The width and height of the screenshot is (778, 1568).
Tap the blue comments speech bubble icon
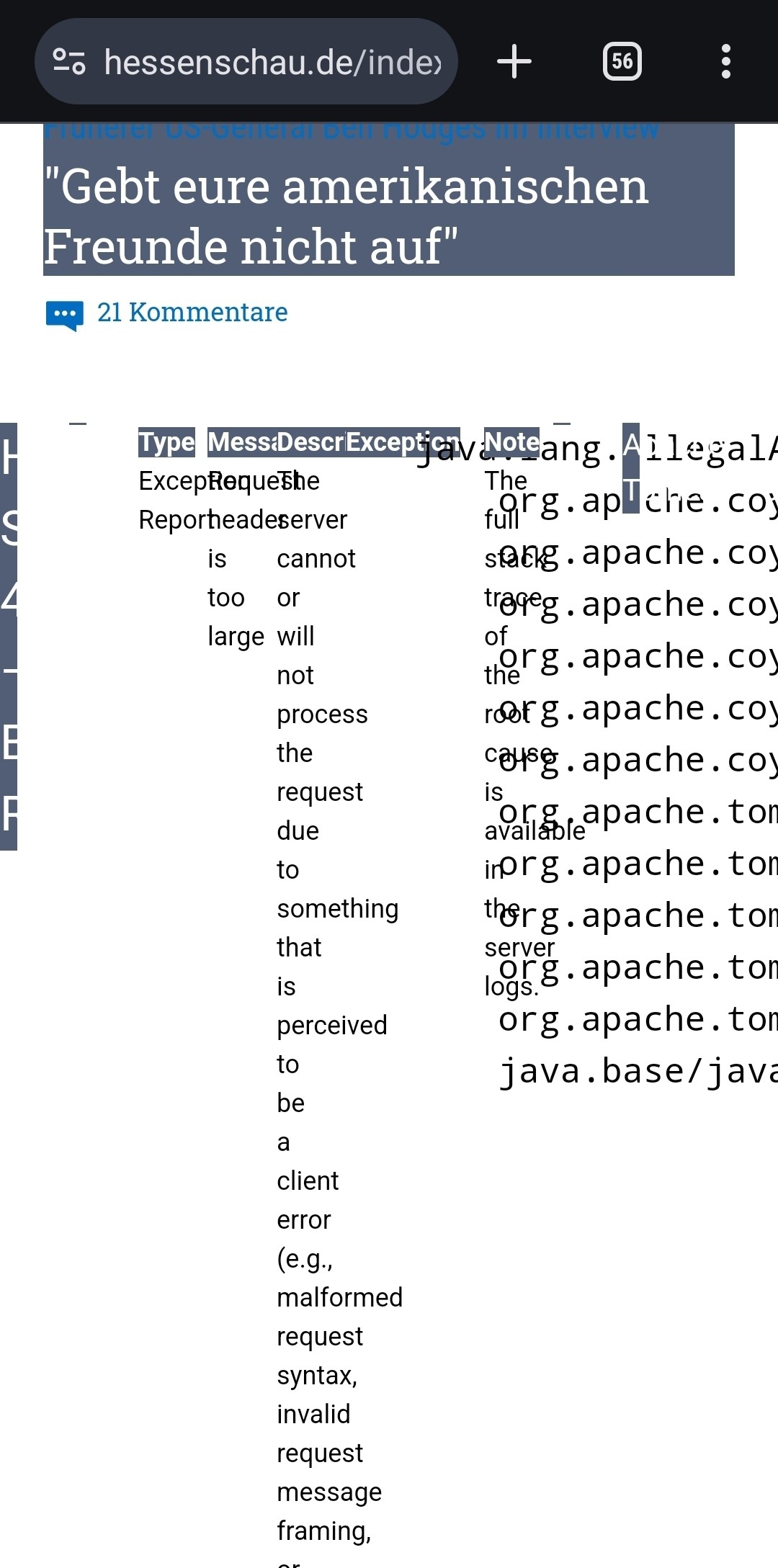(x=65, y=315)
